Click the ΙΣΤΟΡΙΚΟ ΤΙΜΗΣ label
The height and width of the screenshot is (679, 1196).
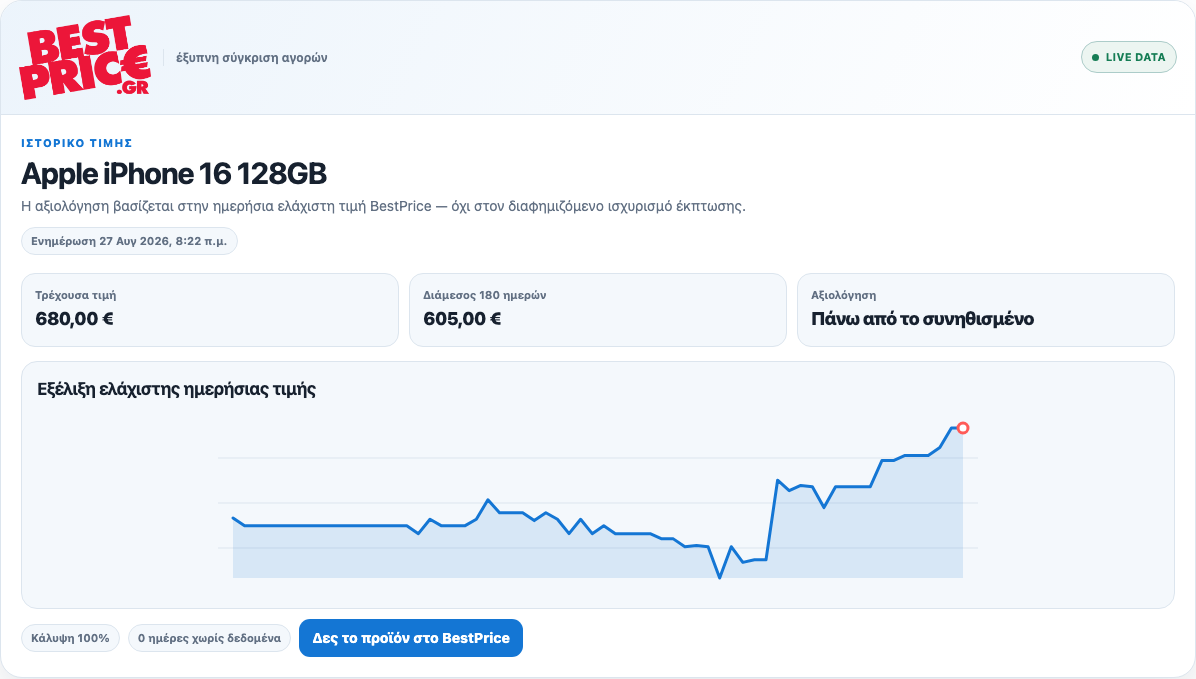pos(77,143)
